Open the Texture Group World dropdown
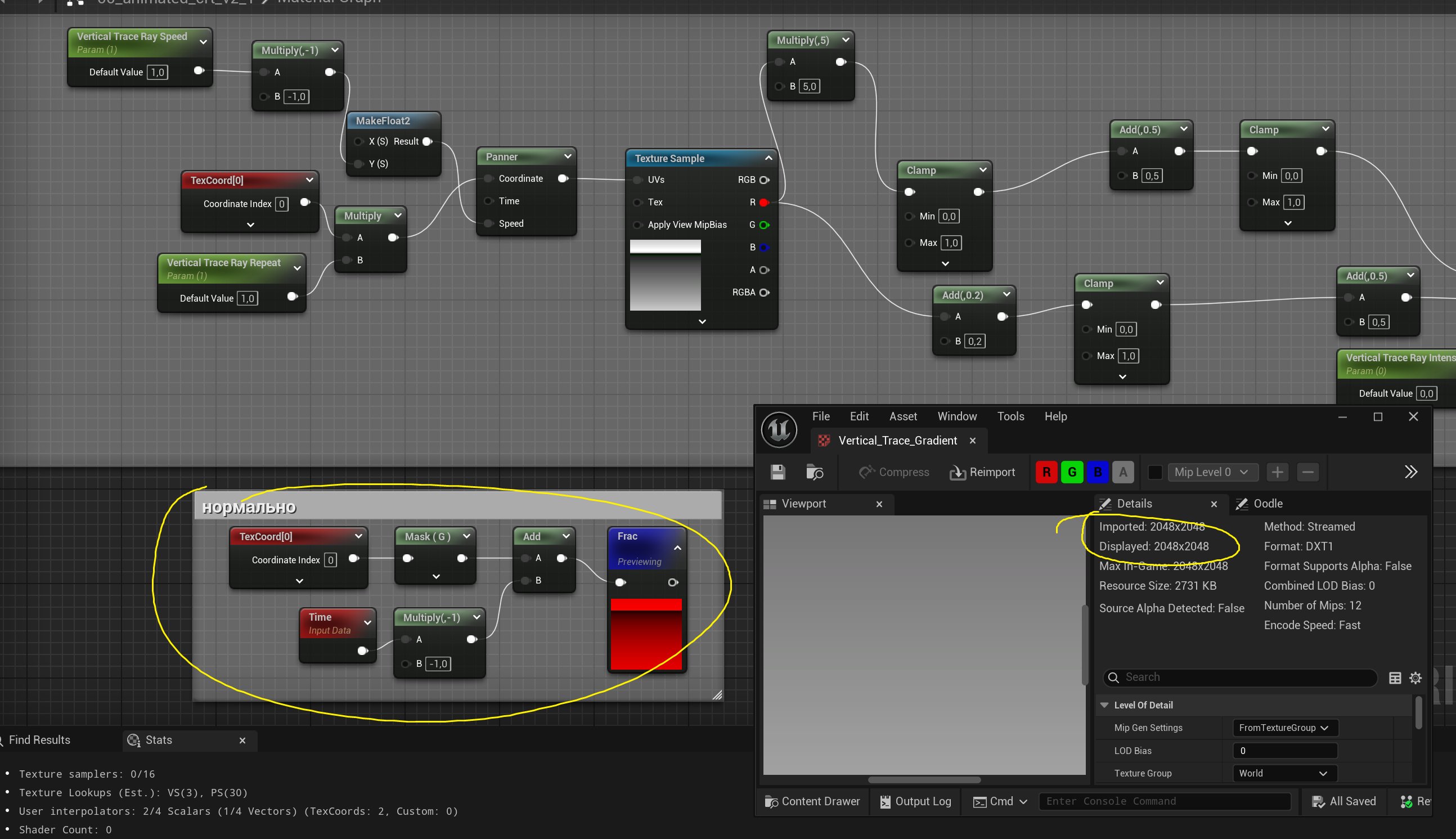 1284,773
